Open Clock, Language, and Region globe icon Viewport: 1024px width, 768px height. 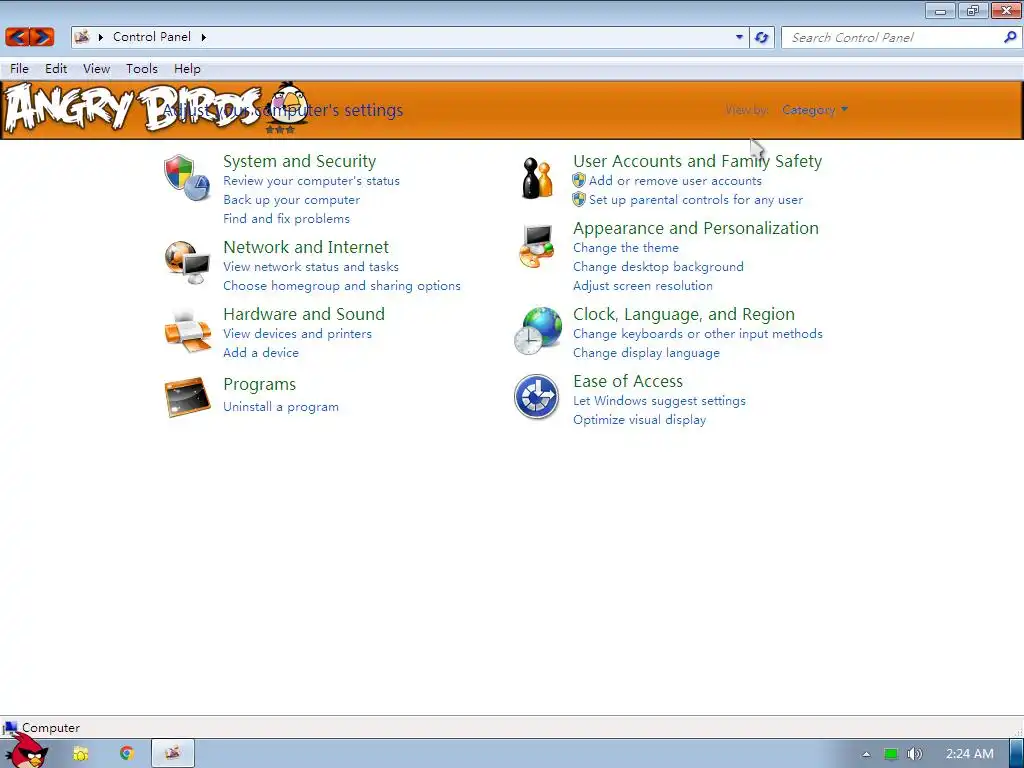pyautogui.click(x=537, y=331)
